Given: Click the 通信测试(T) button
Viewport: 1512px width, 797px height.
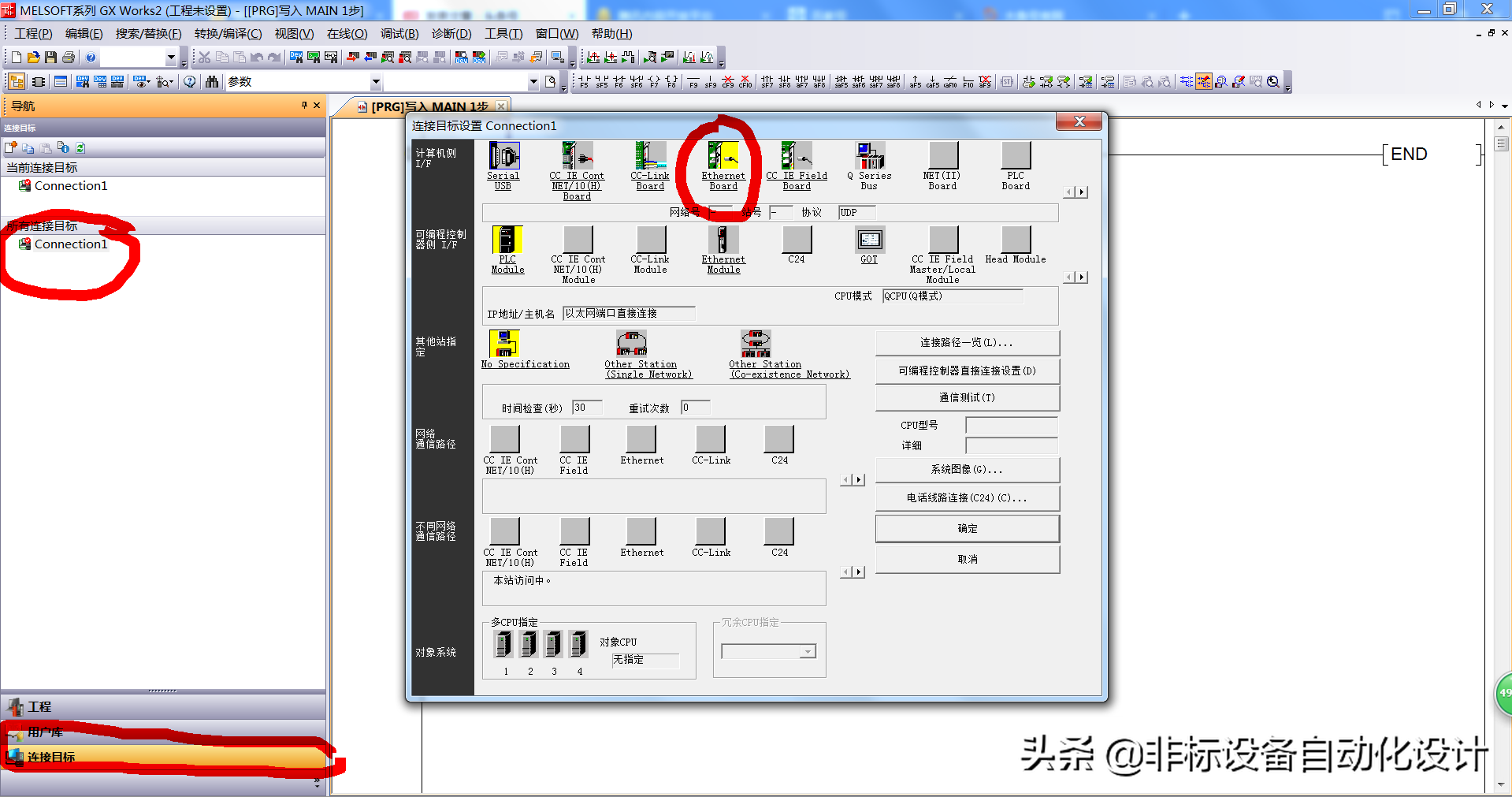Looking at the screenshot, I should [967, 398].
